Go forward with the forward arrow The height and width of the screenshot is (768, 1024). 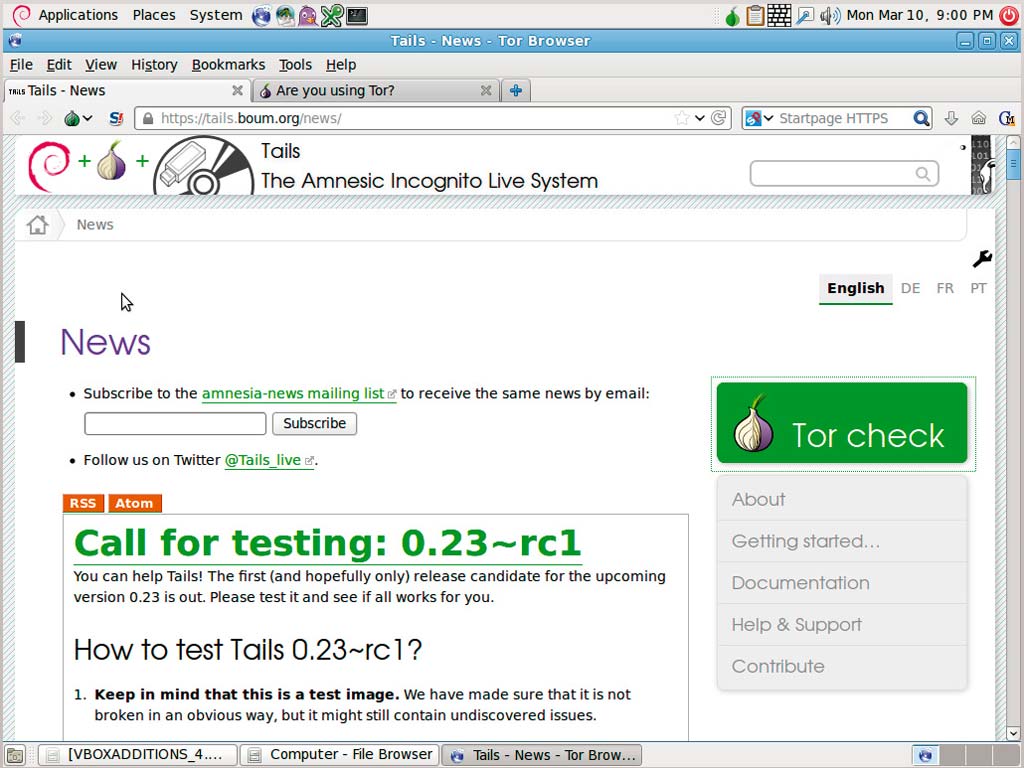click(44, 118)
